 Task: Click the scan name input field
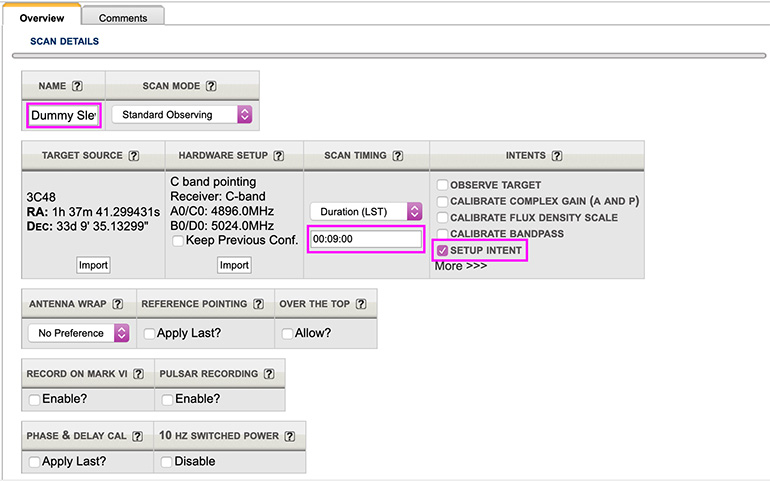coord(63,115)
